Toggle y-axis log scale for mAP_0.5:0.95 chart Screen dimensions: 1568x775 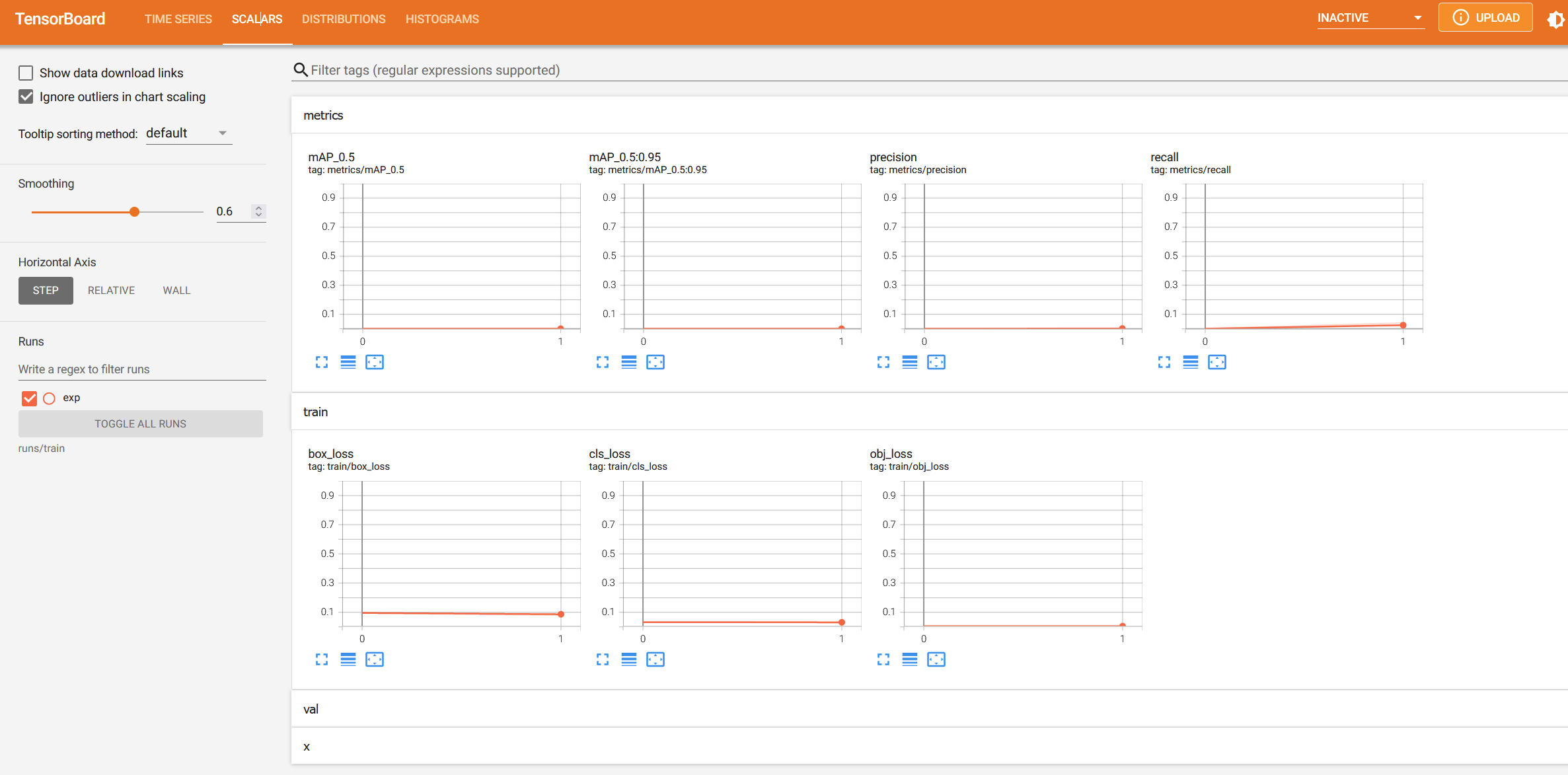tap(629, 362)
